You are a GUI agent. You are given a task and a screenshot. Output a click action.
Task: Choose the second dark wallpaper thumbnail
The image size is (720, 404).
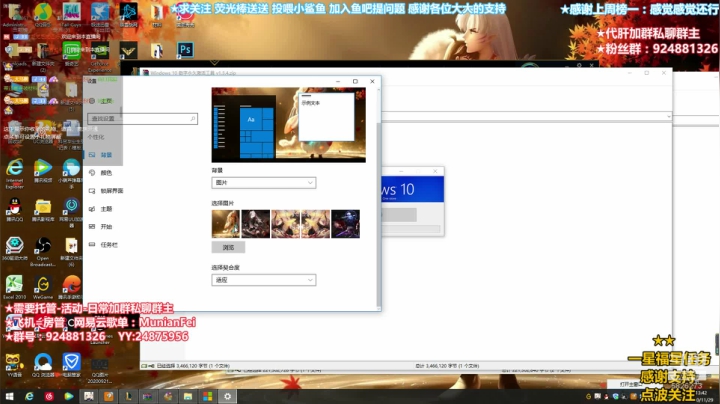click(256, 224)
